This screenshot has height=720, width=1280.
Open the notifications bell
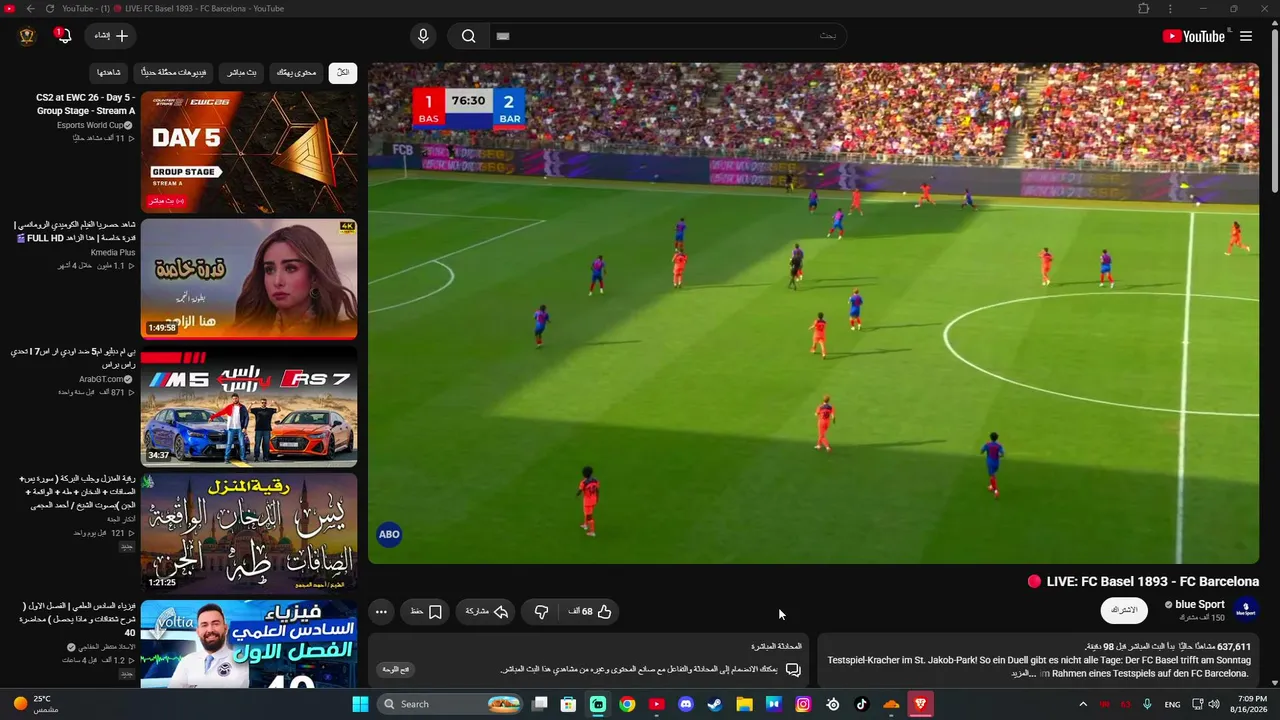coord(62,36)
